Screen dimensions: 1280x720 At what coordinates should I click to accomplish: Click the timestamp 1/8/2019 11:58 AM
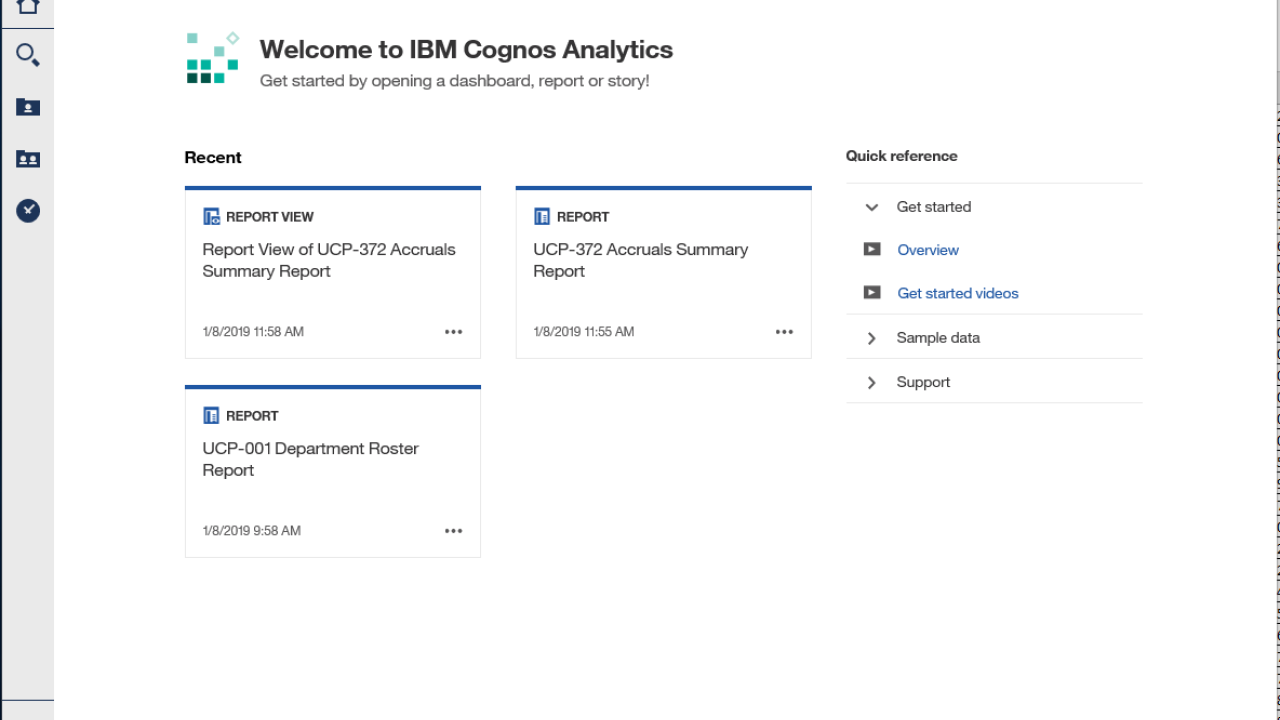click(x=253, y=332)
